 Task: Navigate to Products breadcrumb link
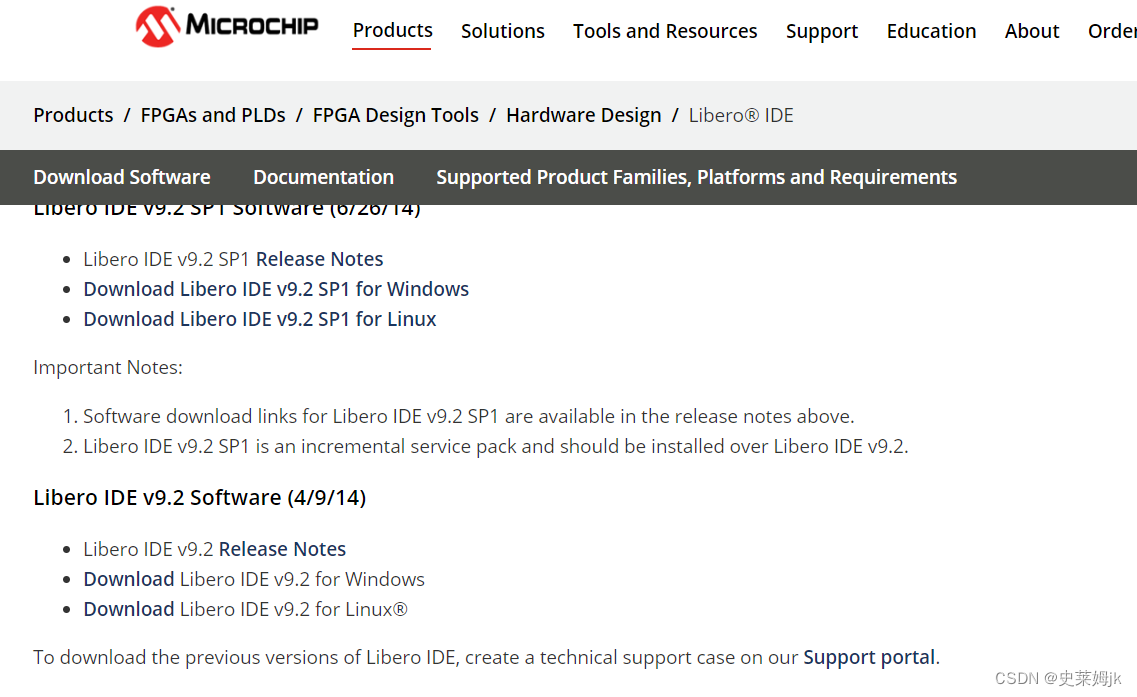(73, 115)
